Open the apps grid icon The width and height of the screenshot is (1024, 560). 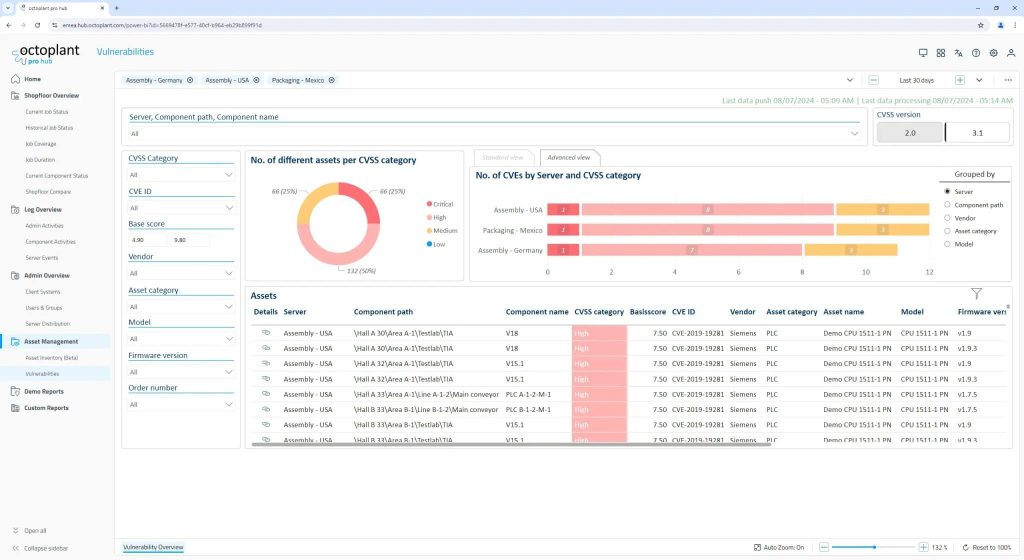click(941, 53)
